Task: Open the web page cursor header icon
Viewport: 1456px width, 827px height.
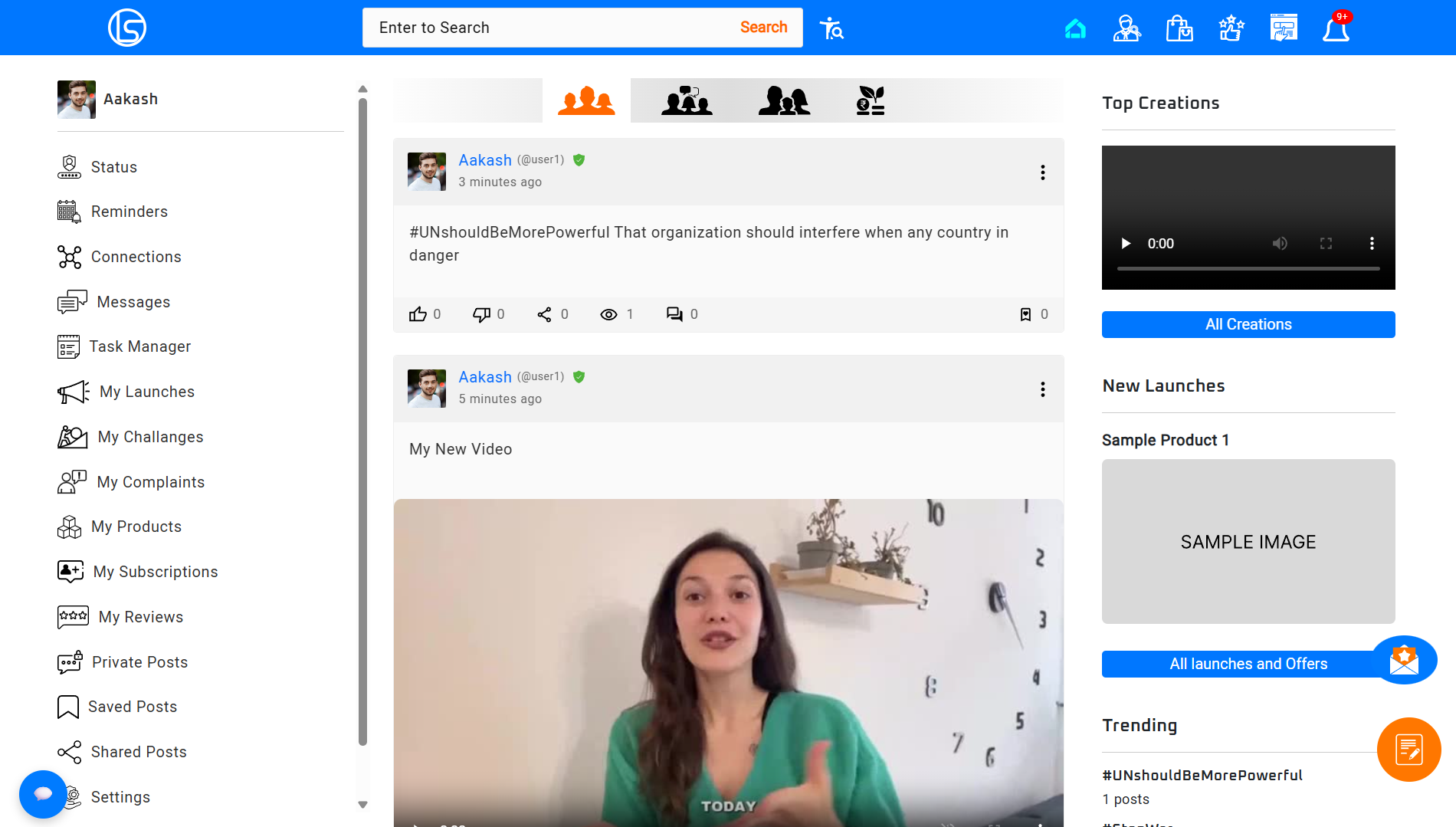Action: coord(1284,28)
